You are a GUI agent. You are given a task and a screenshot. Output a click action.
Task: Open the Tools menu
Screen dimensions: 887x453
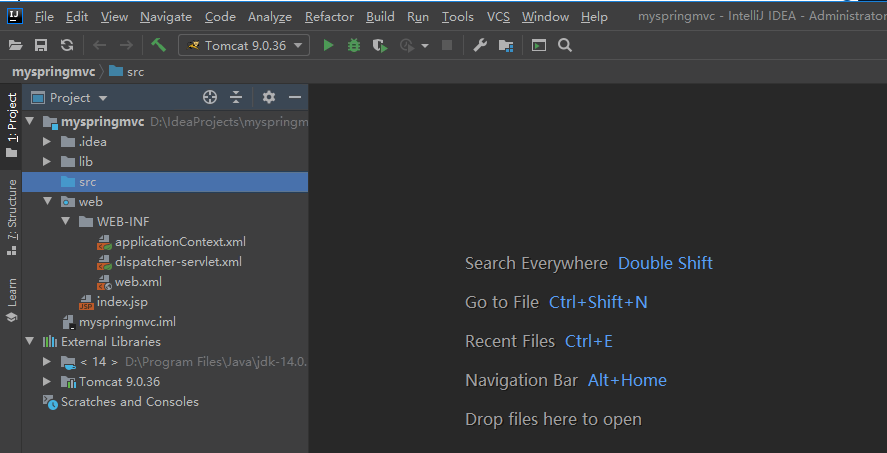coord(458,17)
